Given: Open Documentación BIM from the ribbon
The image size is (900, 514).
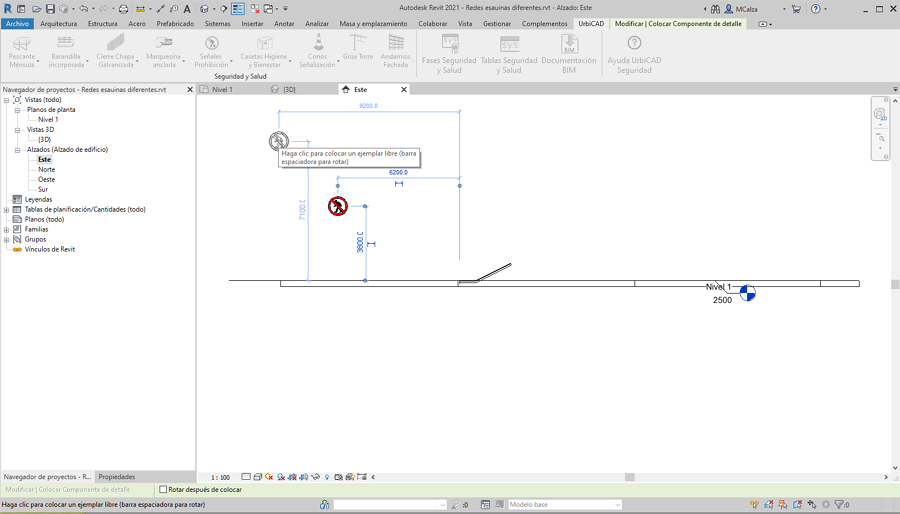Looking at the screenshot, I should (569, 44).
